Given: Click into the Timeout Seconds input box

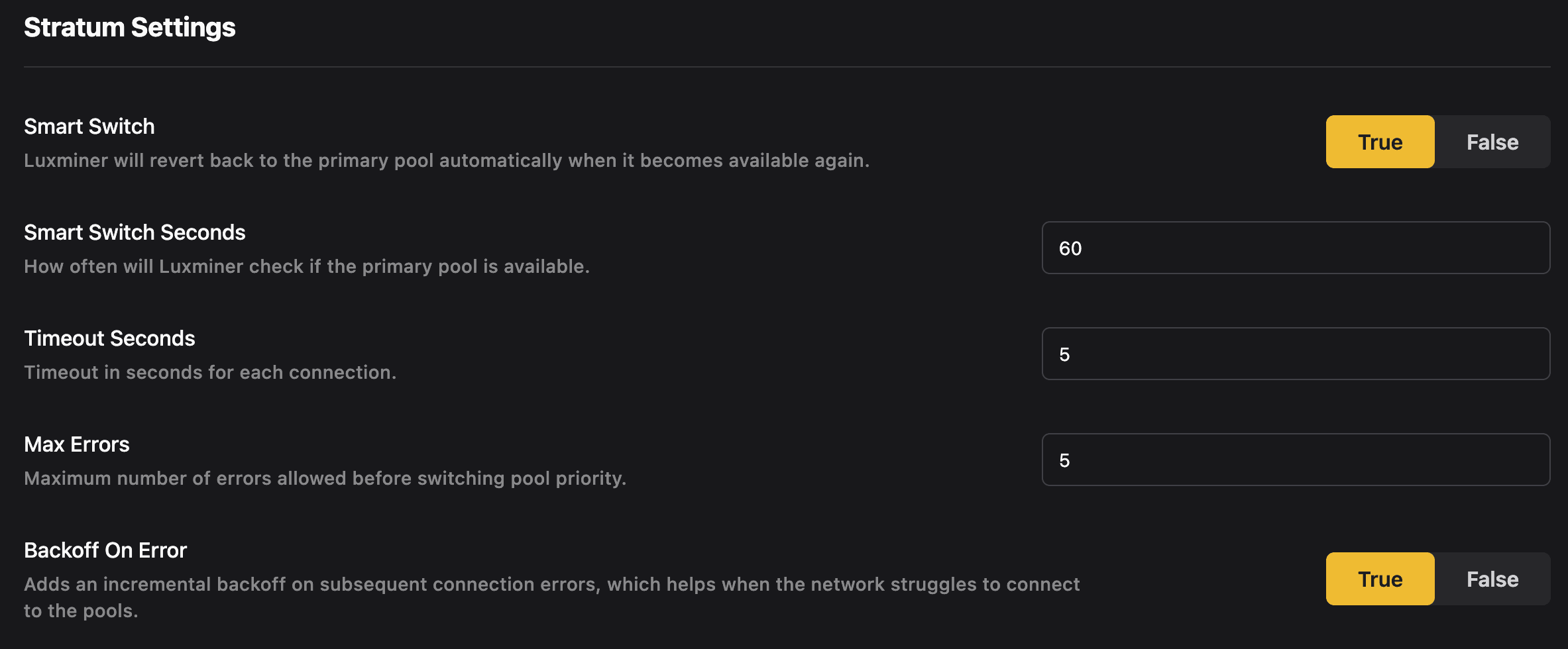Looking at the screenshot, I should click(1296, 354).
